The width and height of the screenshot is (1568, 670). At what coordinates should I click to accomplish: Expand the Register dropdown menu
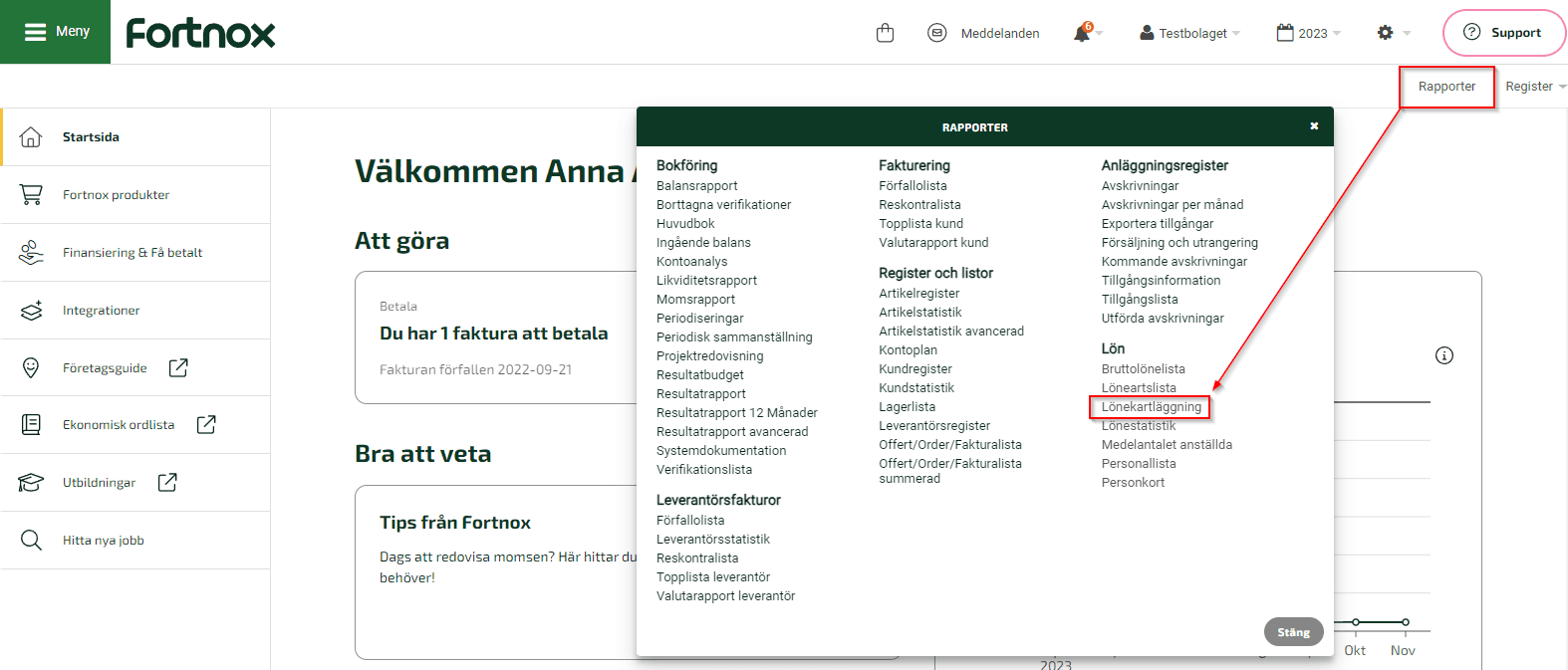point(1536,87)
